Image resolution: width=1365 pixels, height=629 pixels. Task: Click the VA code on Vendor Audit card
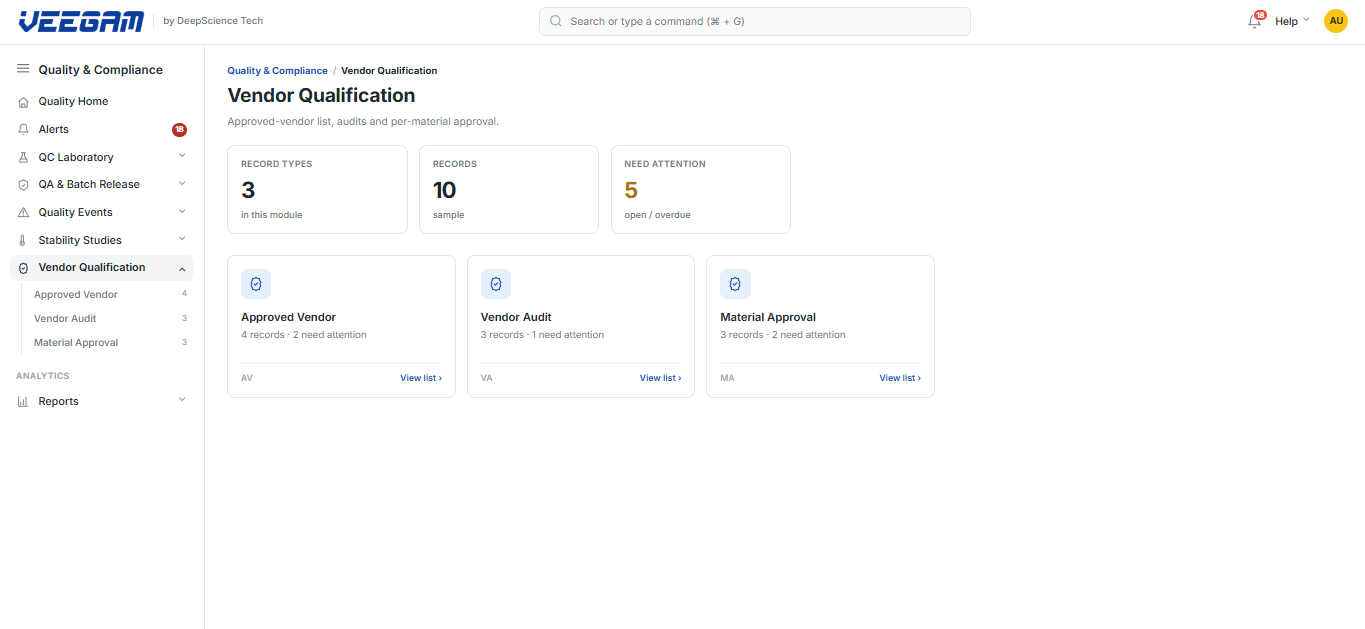pyautogui.click(x=487, y=378)
